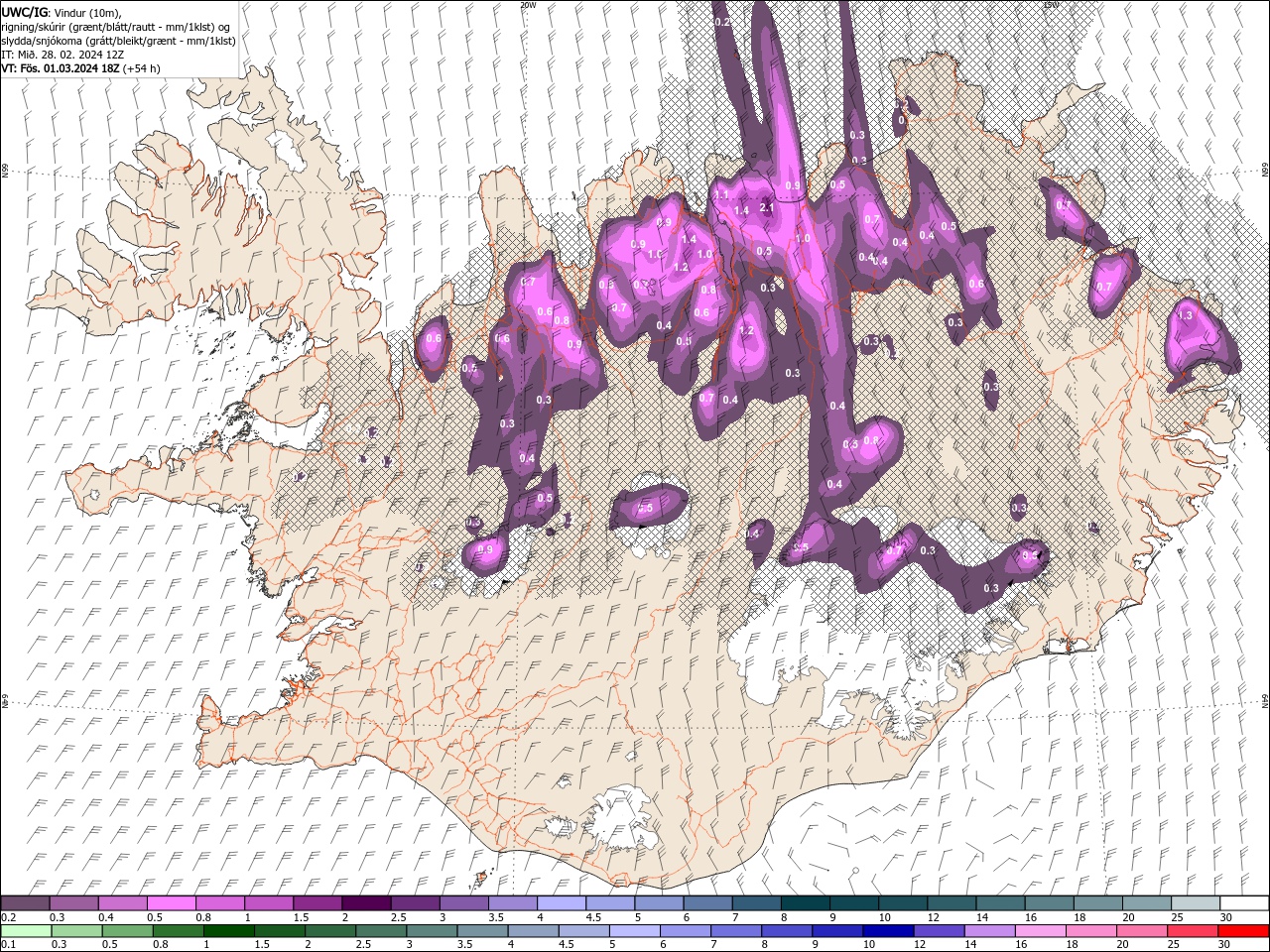The width and height of the screenshot is (1270, 952).
Task: Click the 2.1 snowfall maximum value on the map
Action: pyautogui.click(x=766, y=208)
